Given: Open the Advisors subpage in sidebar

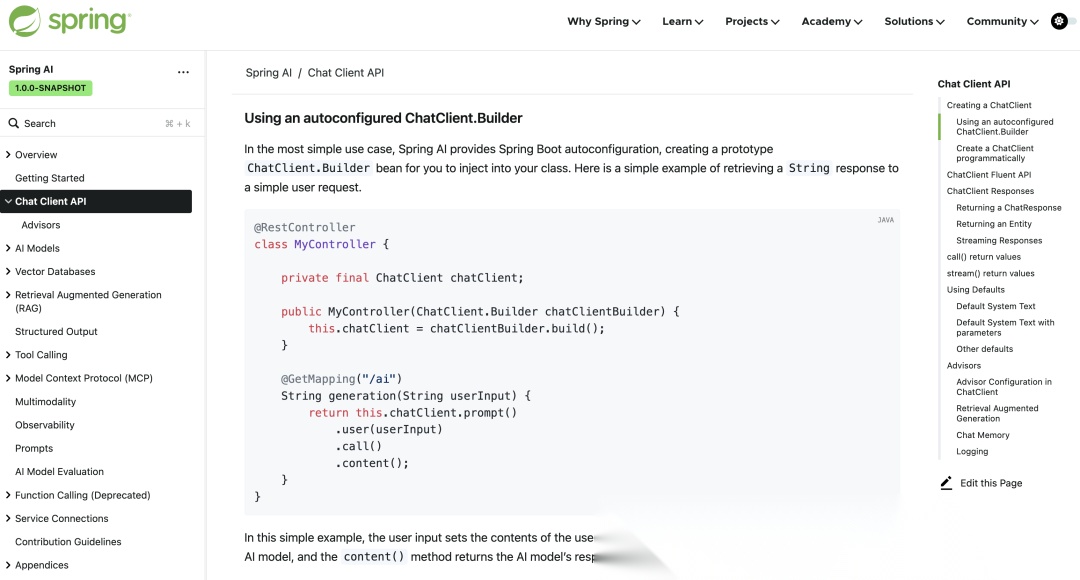Looking at the screenshot, I should coord(41,225).
